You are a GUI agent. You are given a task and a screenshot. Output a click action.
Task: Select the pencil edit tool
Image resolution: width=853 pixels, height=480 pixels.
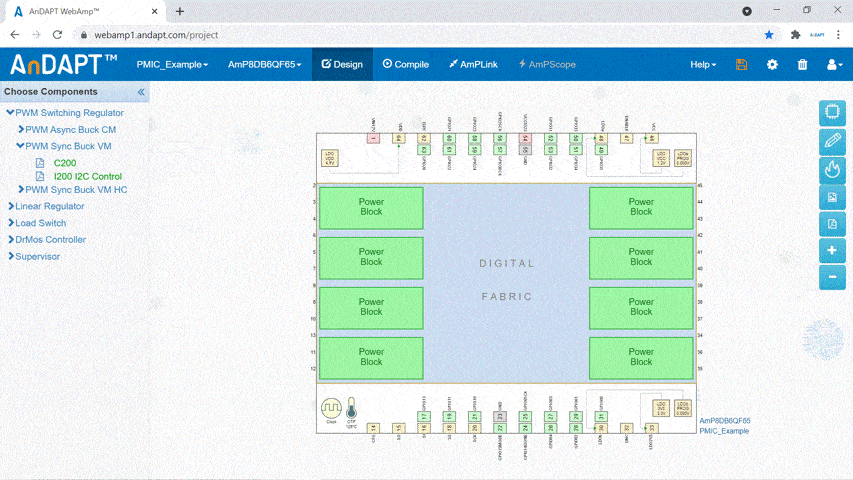832,141
